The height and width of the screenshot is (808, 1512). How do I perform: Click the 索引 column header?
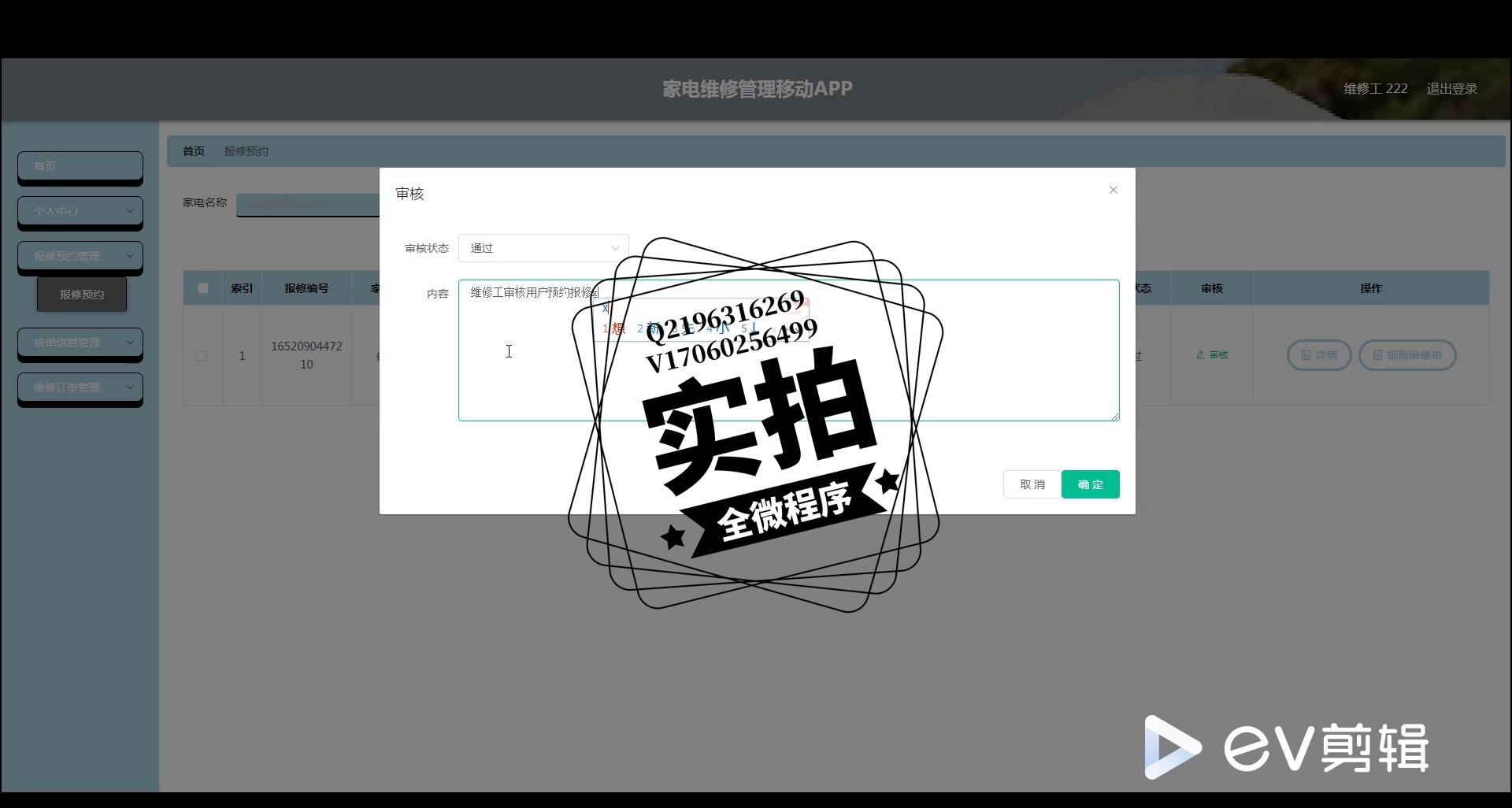coord(242,288)
